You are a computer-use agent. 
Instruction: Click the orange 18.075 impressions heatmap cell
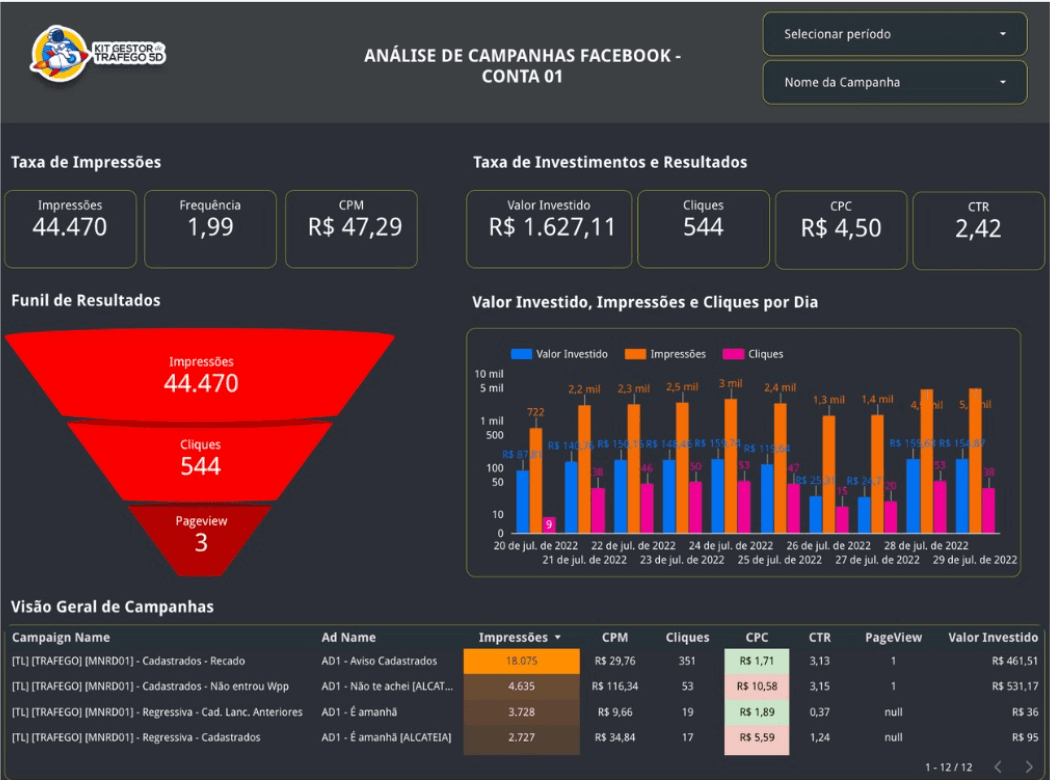point(521,661)
